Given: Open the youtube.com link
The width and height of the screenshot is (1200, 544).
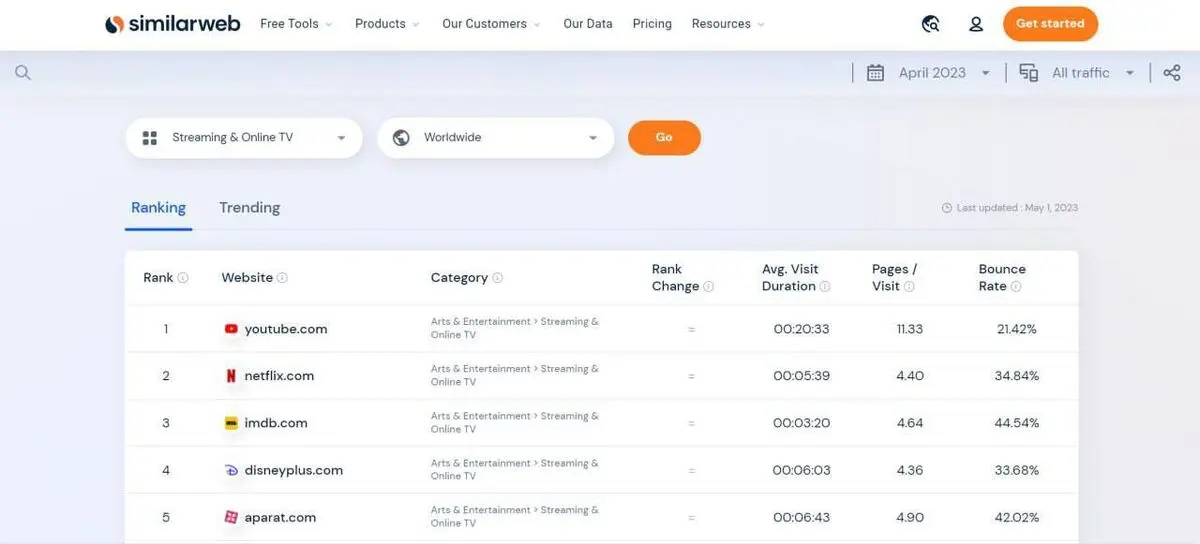Looking at the screenshot, I should tap(286, 329).
